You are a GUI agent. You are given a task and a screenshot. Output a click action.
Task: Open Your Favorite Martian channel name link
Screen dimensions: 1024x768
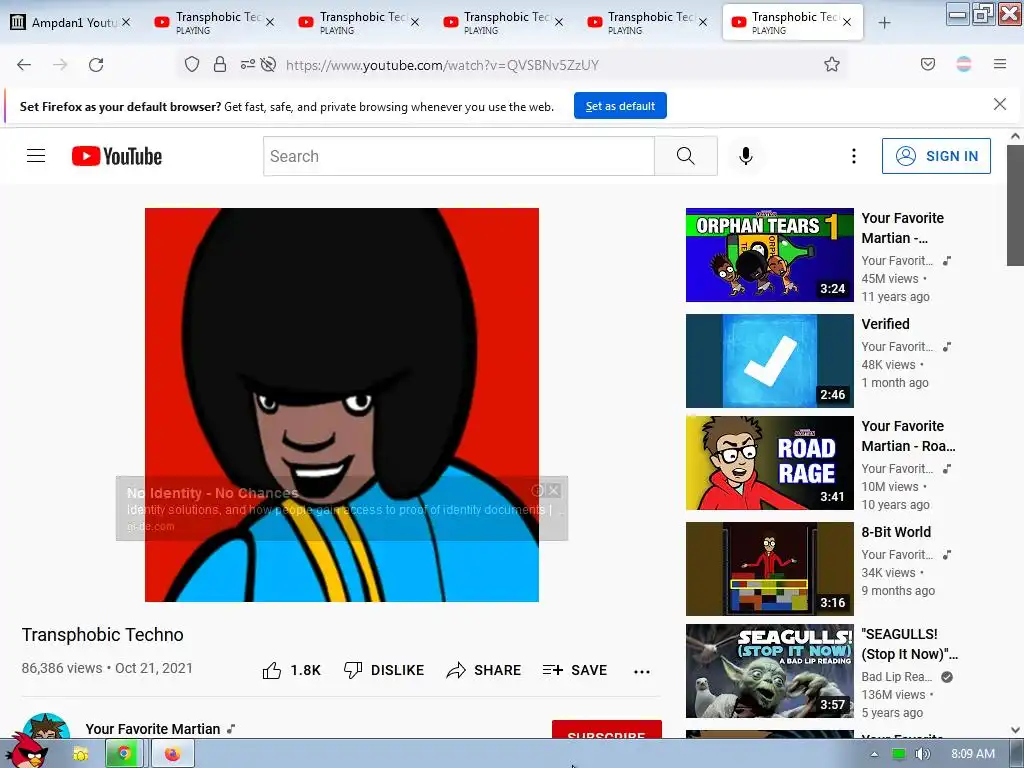click(153, 729)
